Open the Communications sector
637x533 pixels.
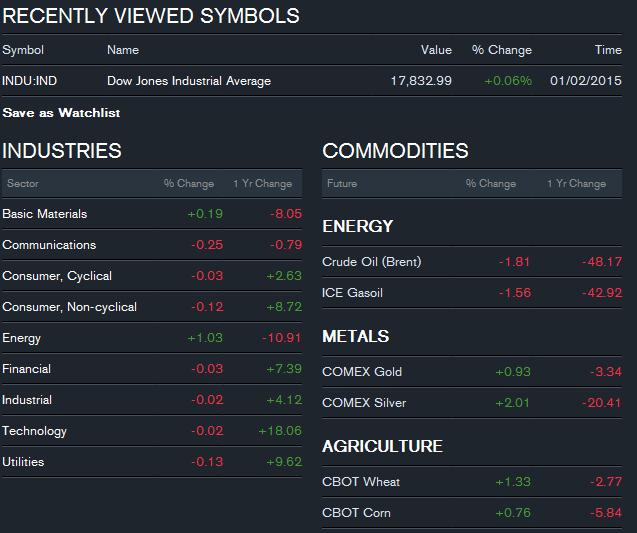click(50, 245)
